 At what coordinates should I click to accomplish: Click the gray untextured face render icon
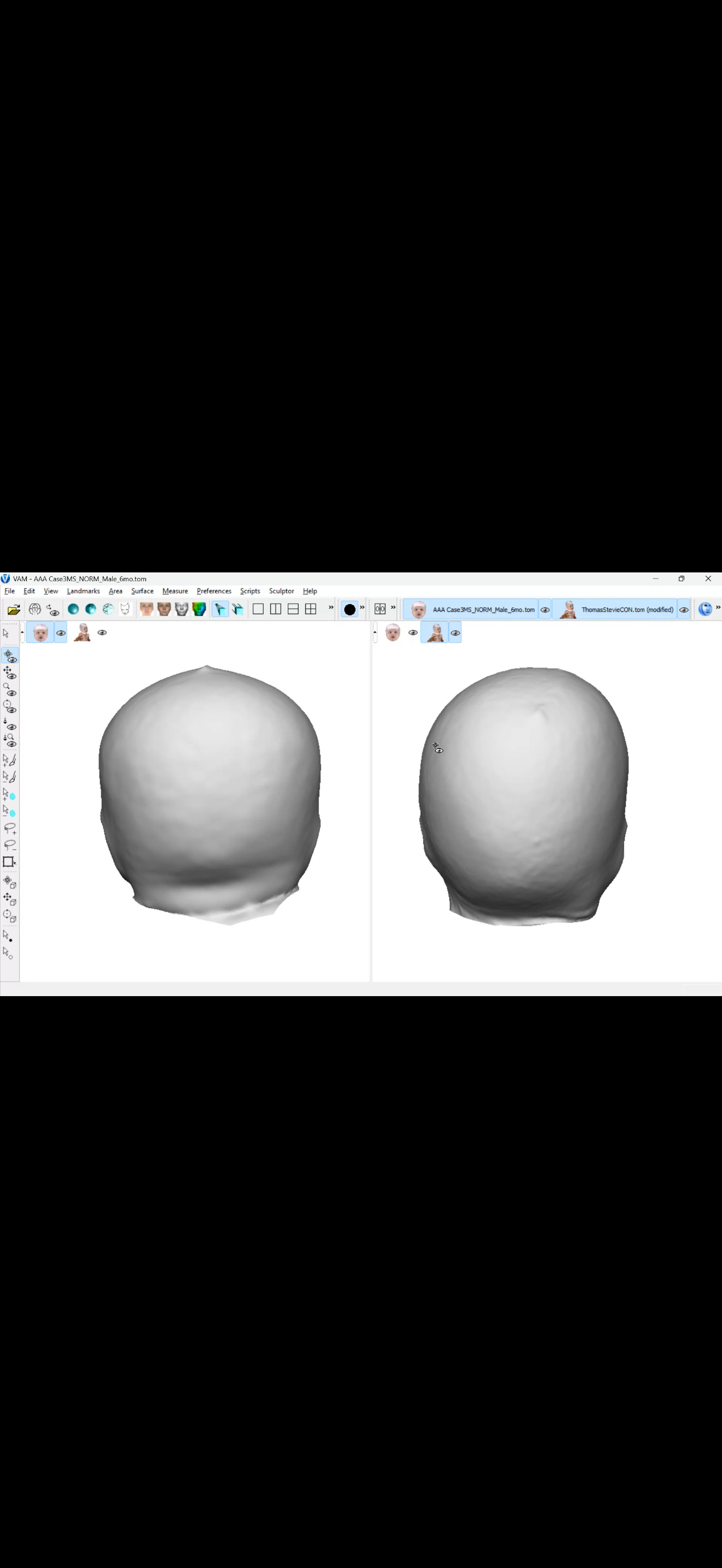tap(182, 609)
